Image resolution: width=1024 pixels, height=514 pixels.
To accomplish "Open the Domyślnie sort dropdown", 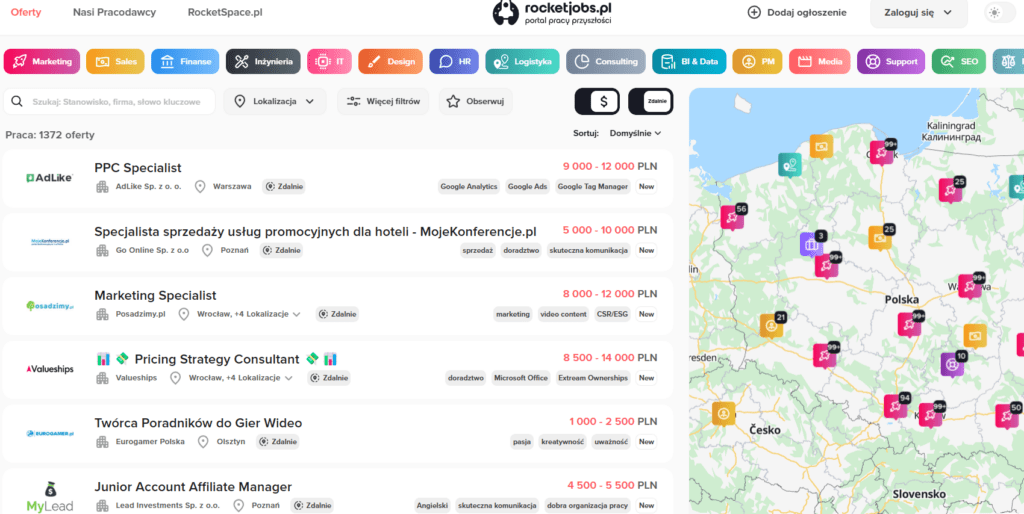I will [635, 133].
